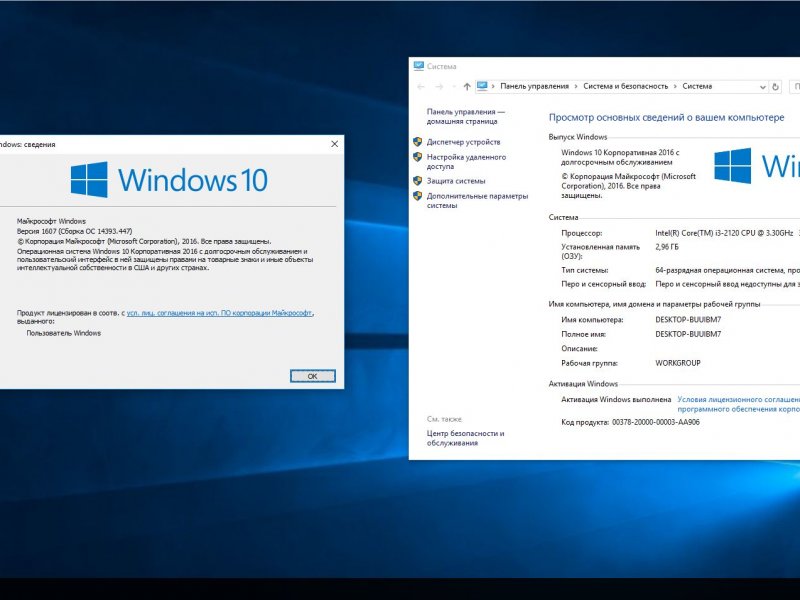Click the heading Просмотр основных сведений о вашем компьютере
Image resolution: width=800 pixels, height=600 pixels.
click(666, 117)
